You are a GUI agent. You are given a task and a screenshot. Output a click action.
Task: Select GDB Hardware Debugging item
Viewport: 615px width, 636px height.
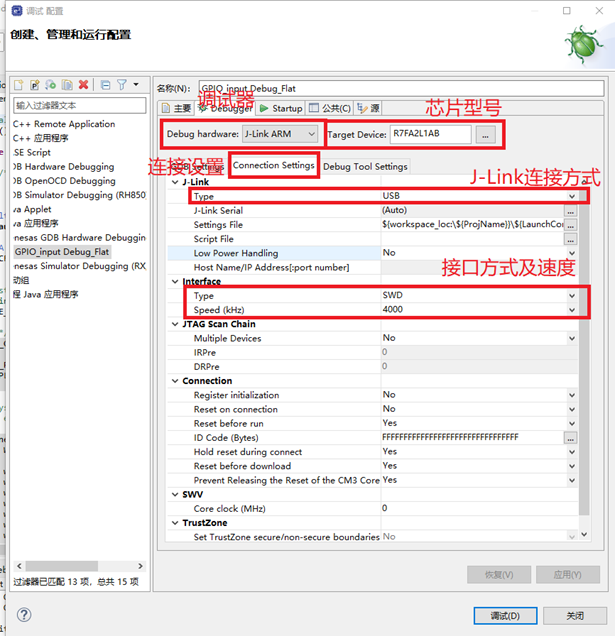pyautogui.click(x=64, y=167)
